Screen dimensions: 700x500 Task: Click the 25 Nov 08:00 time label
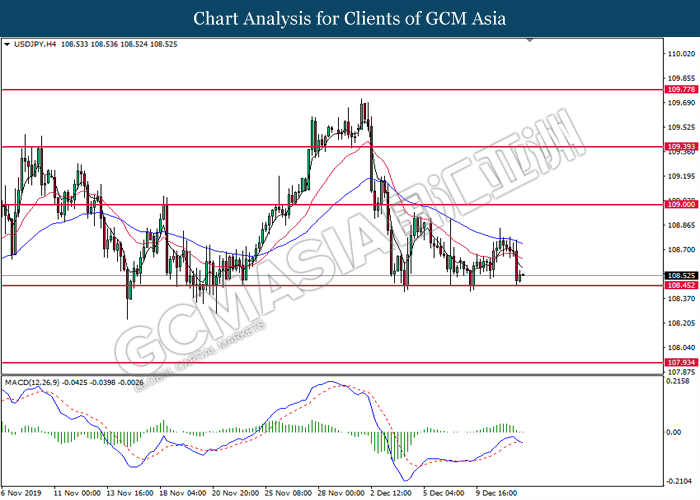pyautogui.click(x=288, y=493)
